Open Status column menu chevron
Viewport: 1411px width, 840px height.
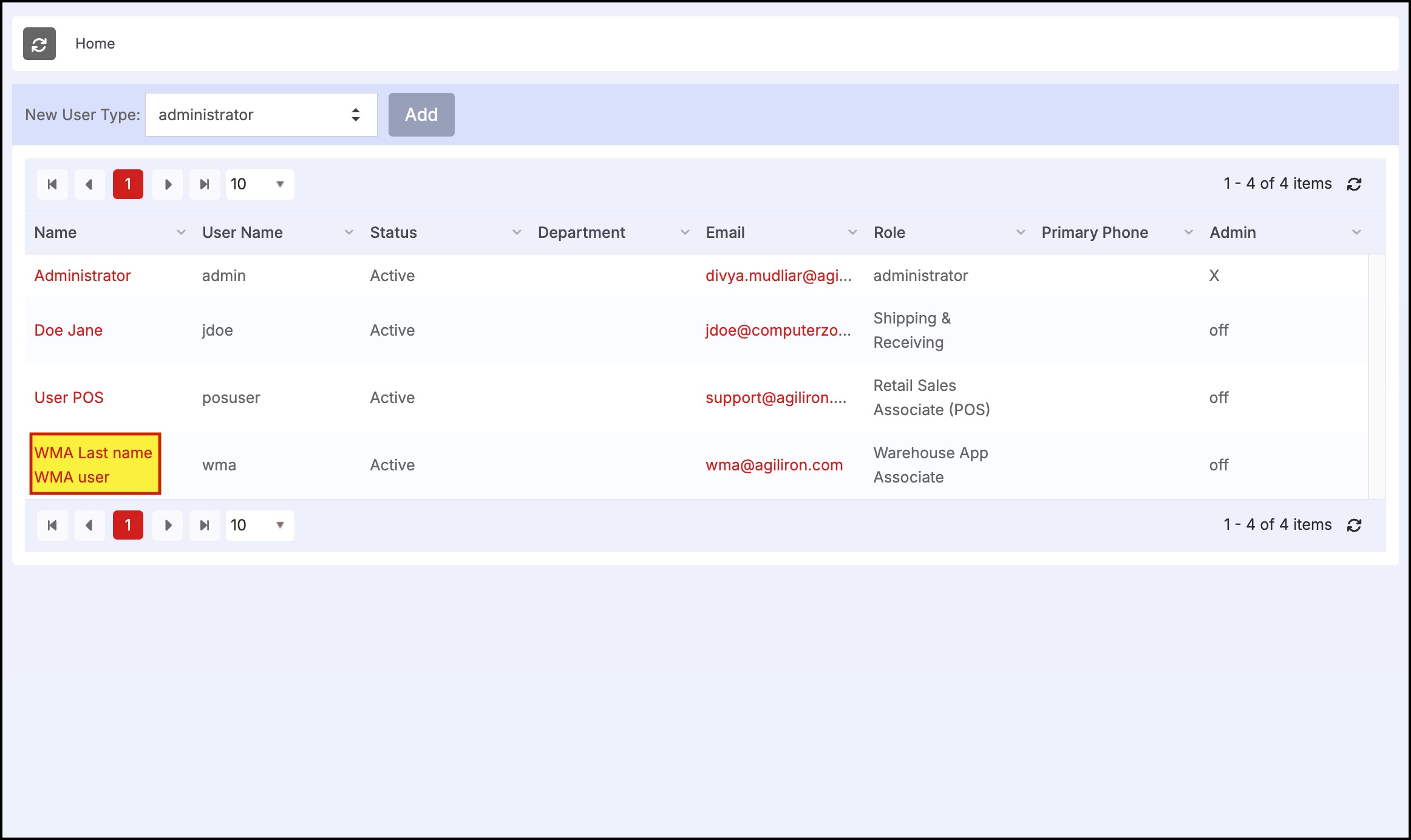pos(517,232)
